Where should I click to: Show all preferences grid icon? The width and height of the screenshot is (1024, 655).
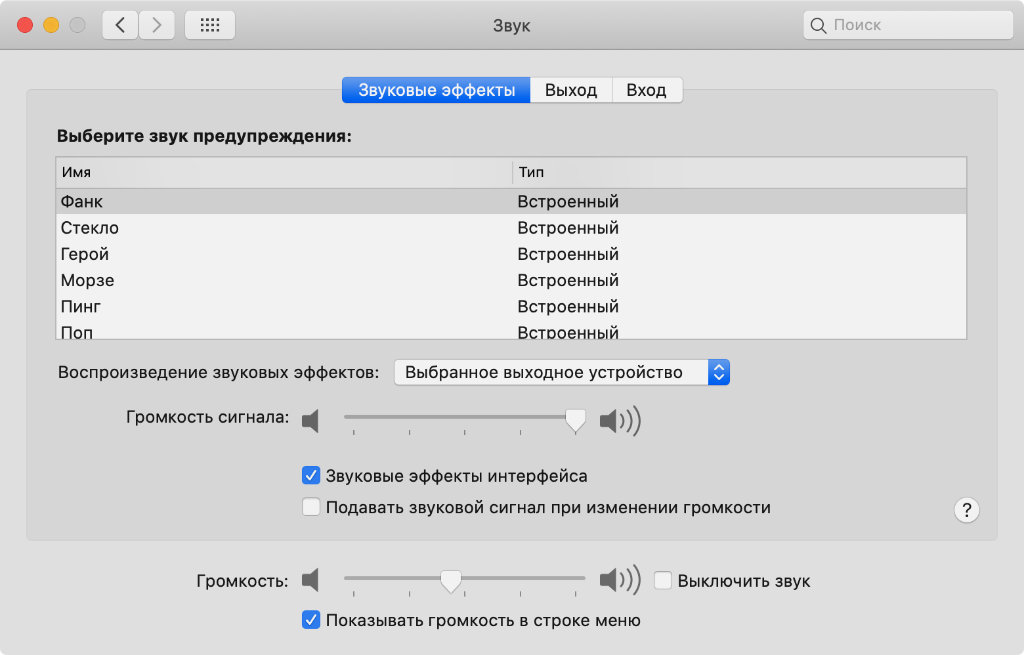click(210, 25)
